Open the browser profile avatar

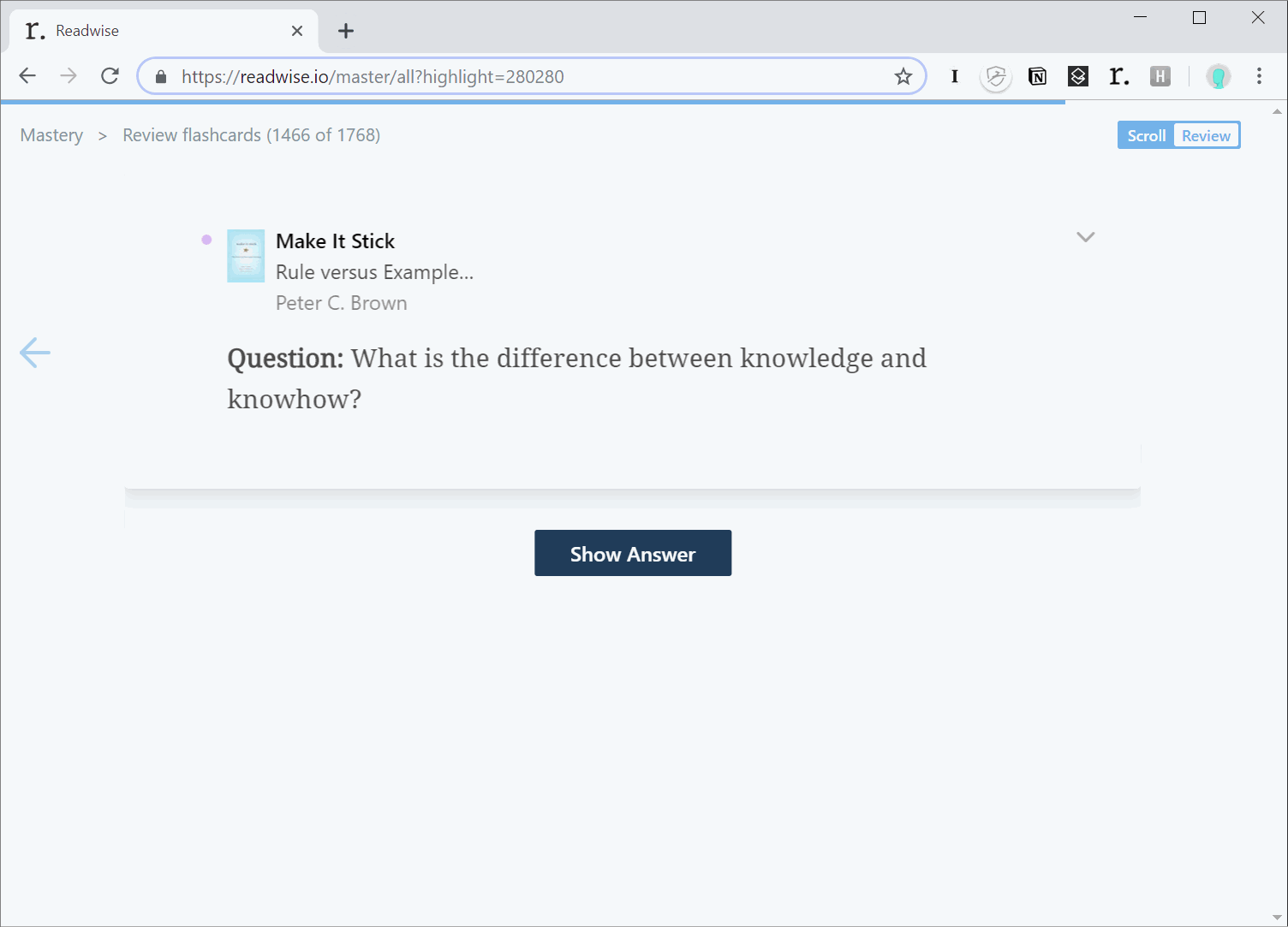tap(1218, 76)
